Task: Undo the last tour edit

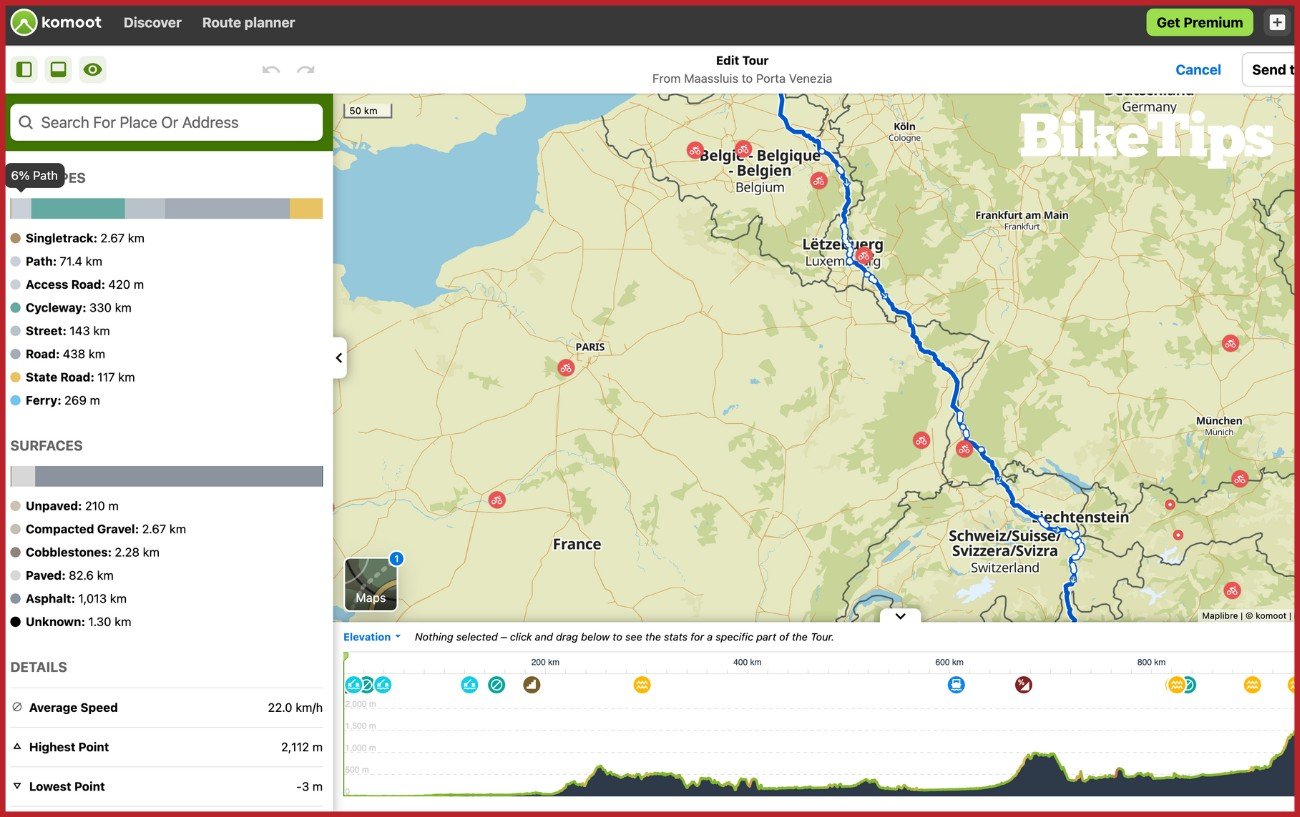Action: [x=271, y=70]
